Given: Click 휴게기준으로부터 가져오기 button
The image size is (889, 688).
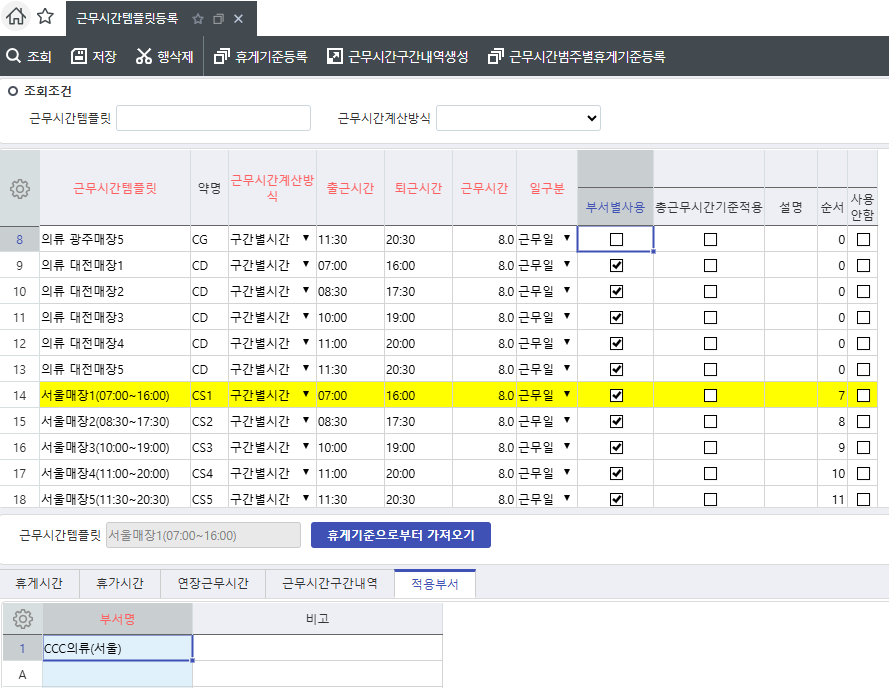Looking at the screenshot, I should pyautogui.click(x=400, y=535).
